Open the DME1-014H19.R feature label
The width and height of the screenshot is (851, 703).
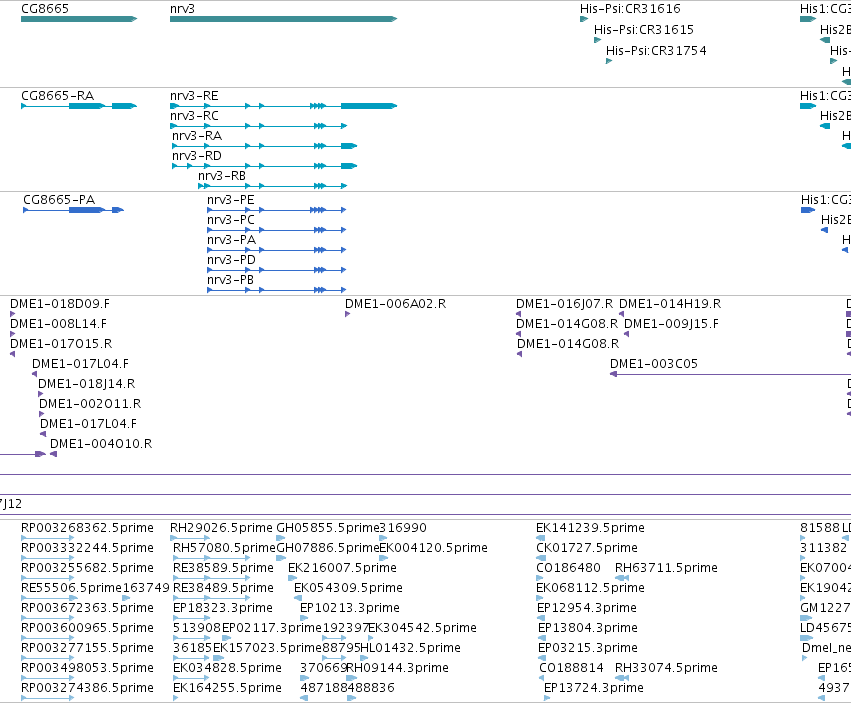[x=670, y=303]
